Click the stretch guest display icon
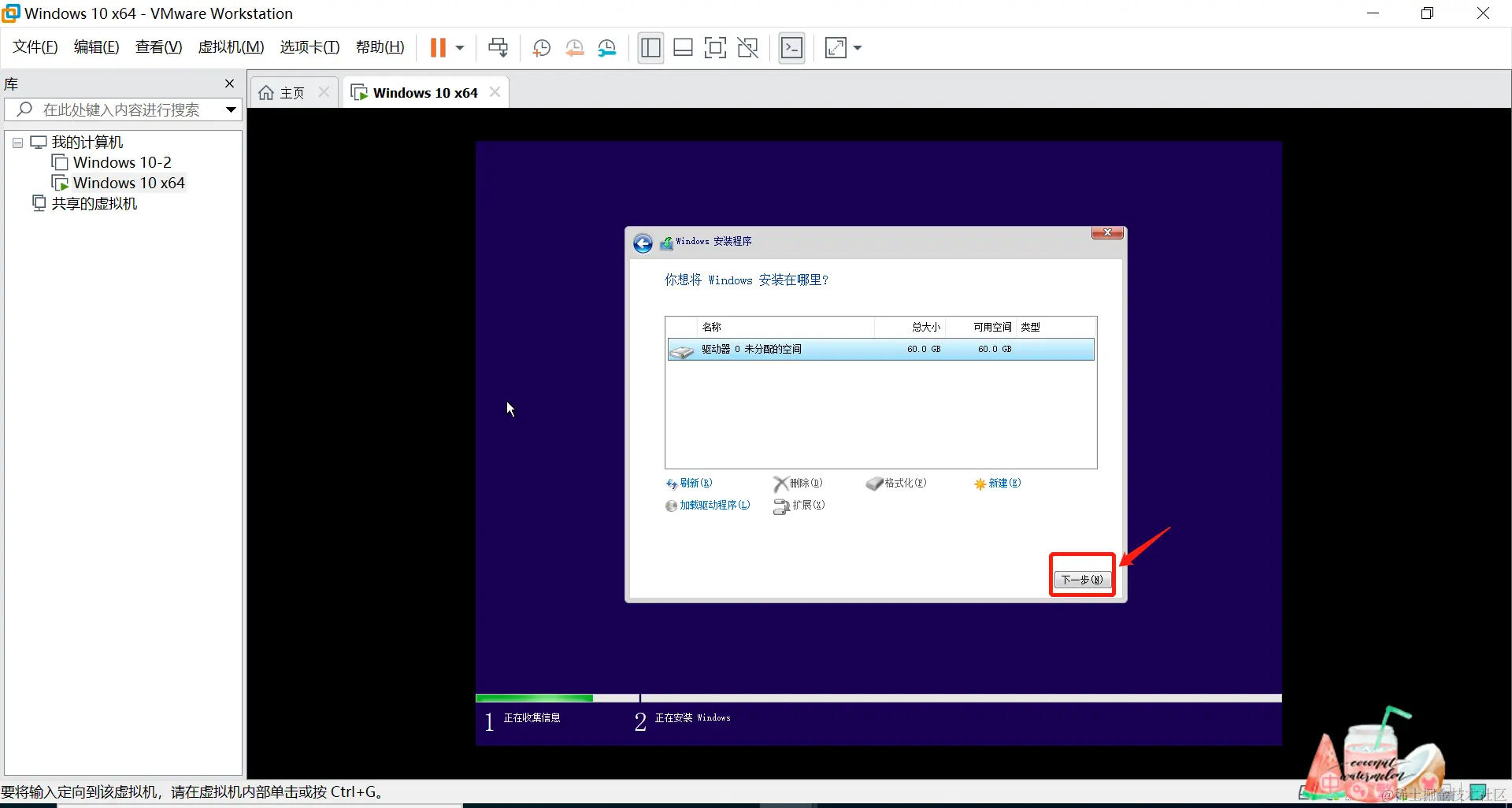This screenshot has width=1512, height=808. [836, 48]
